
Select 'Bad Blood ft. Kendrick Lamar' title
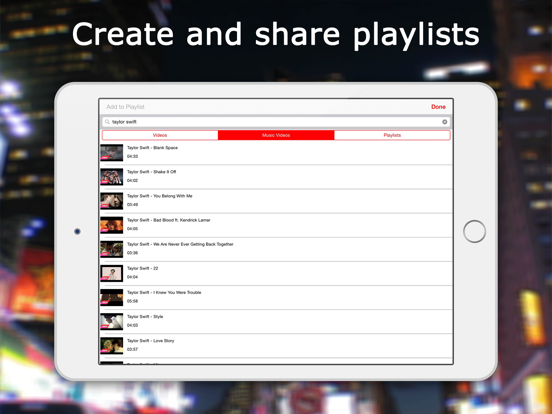pos(182,220)
